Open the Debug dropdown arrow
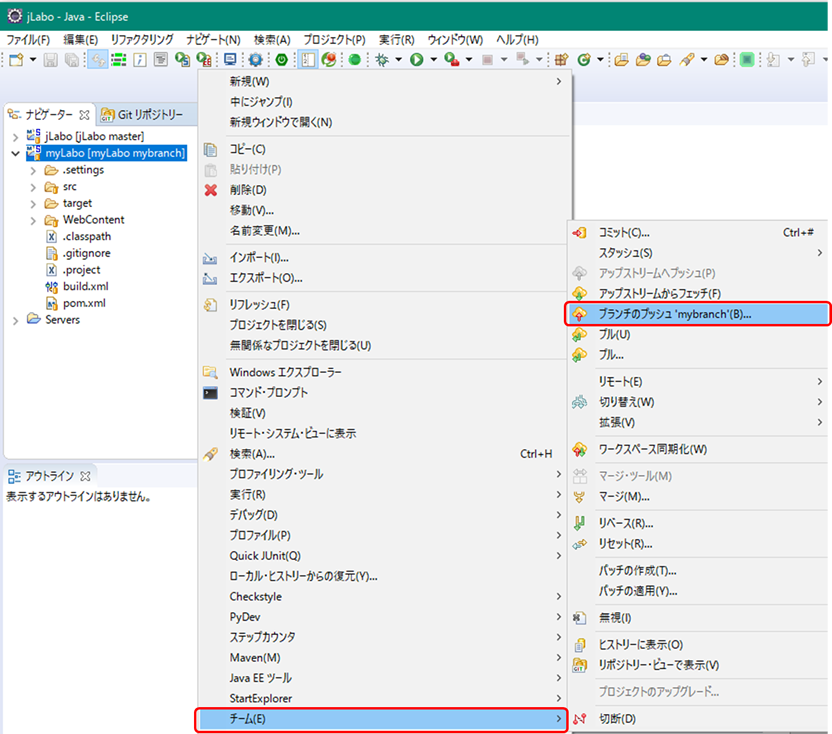 point(398,60)
